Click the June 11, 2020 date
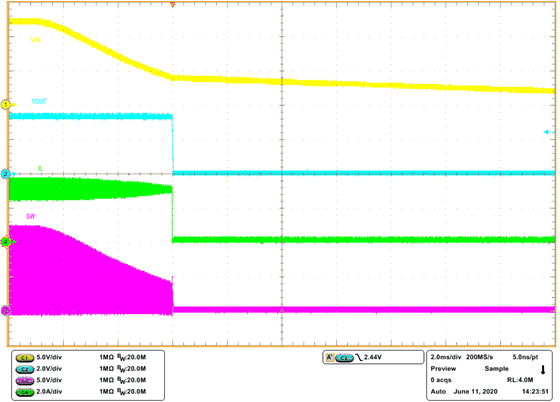Viewport: 560px width, 402px height. point(475,391)
